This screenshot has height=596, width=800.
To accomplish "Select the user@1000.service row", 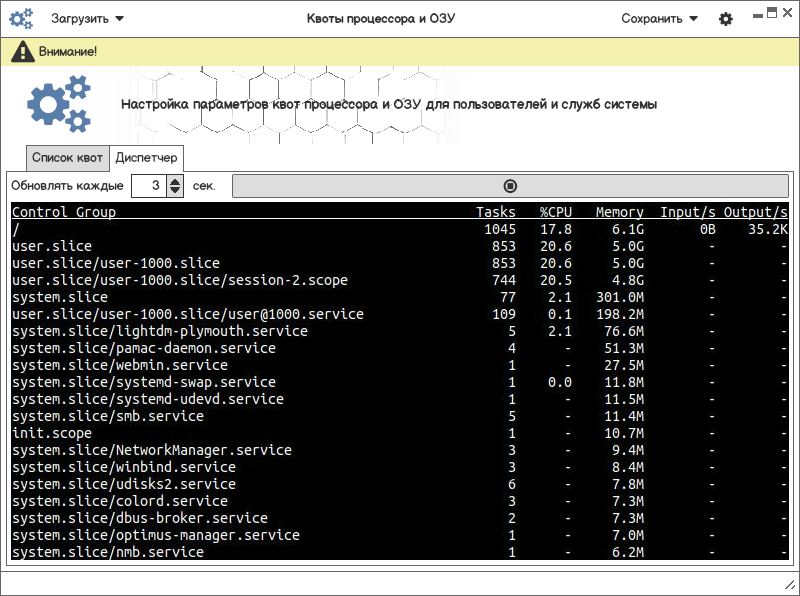I will (x=399, y=314).
